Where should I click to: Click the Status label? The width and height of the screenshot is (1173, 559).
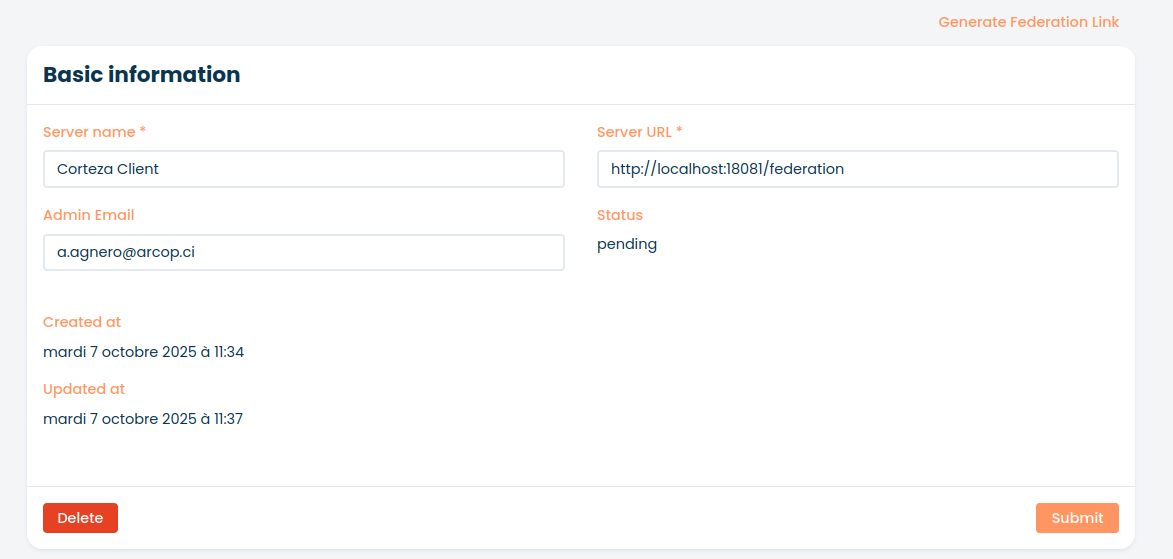pyautogui.click(x=619, y=215)
